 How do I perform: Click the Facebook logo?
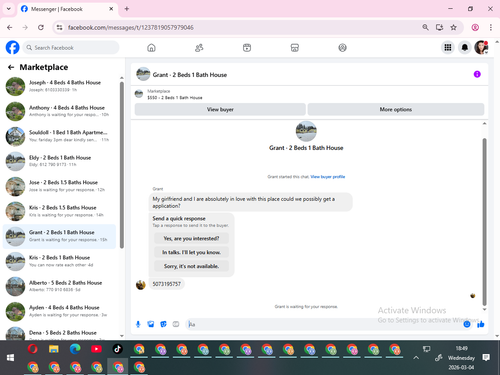click(12, 48)
